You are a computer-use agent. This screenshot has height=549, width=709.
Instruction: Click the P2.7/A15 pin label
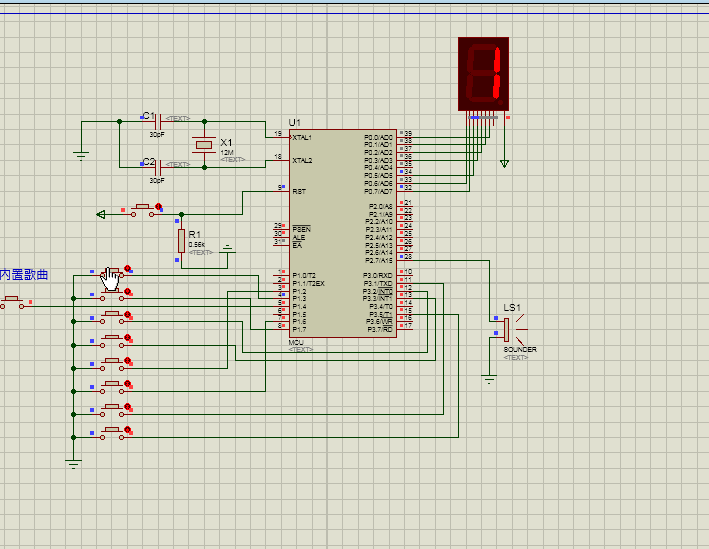pos(379,260)
